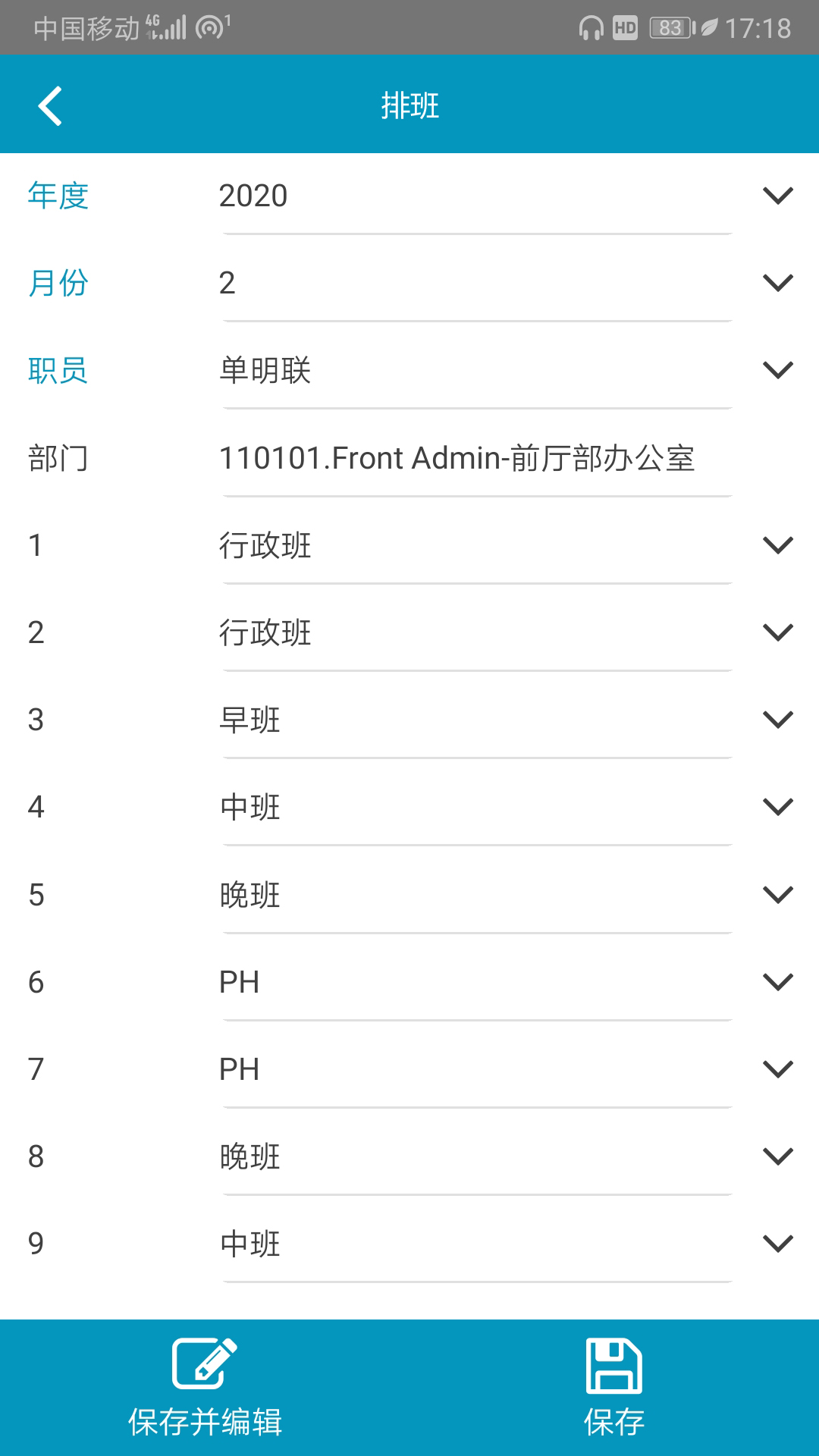Screen dimensions: 819x1456
Task: Change day 1 shift selection
Action: click(777, 545)
